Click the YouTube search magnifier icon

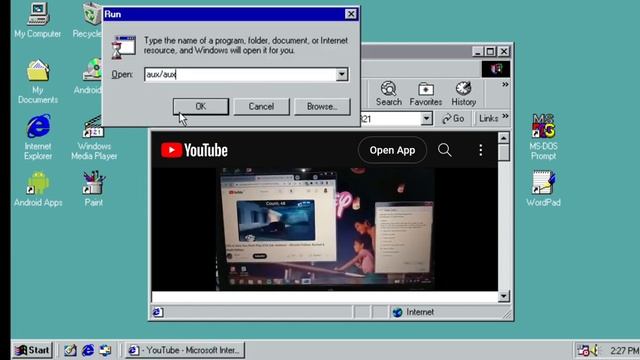point(444,150)
